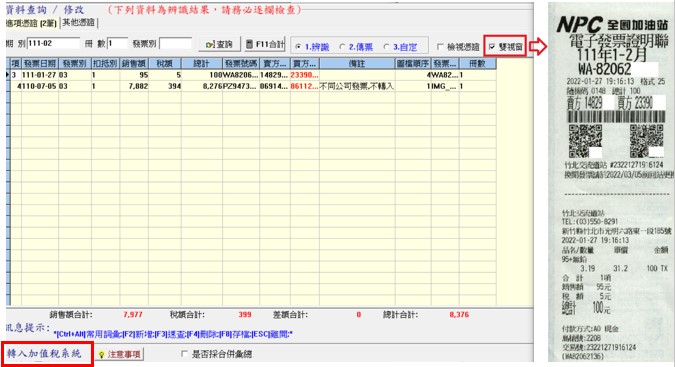The width and height of the screenshot is (675, 367).
Task: Click the empty 發票別 input field
Action: point(175,43)
